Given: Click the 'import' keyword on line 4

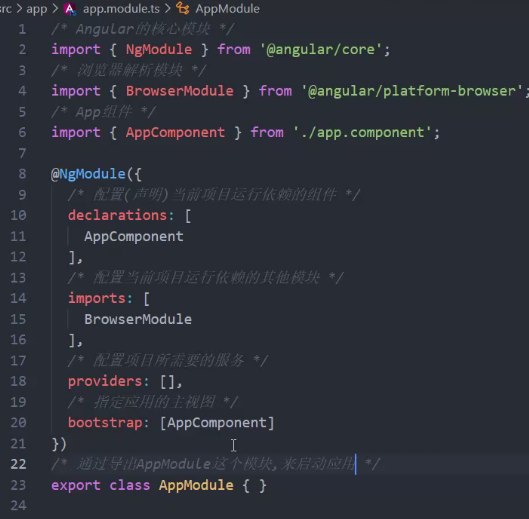Looking at the screenshot, I should (76, 91).
